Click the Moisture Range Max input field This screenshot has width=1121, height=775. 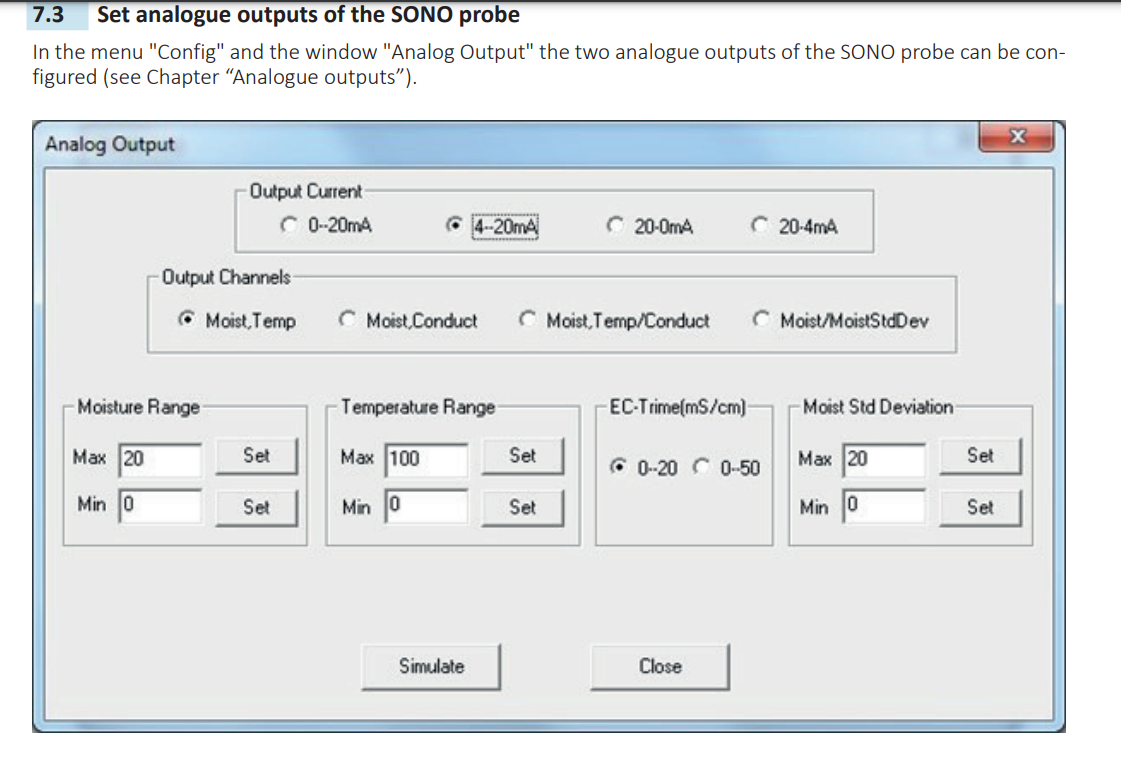160,459
